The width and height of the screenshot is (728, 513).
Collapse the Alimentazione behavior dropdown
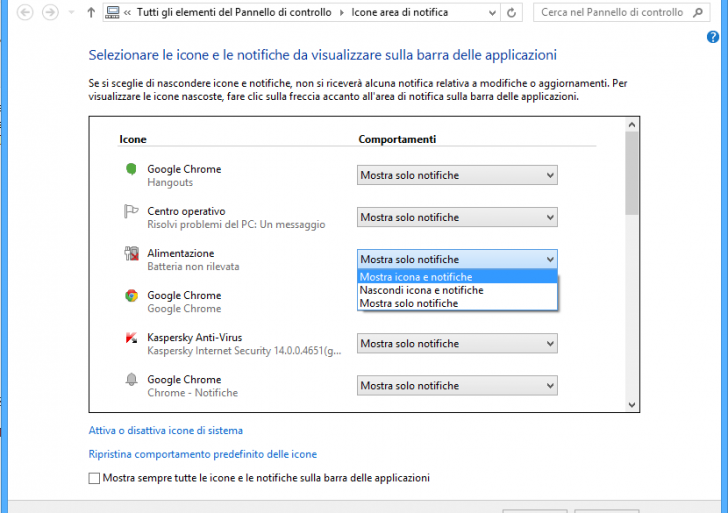coord(457,259)
